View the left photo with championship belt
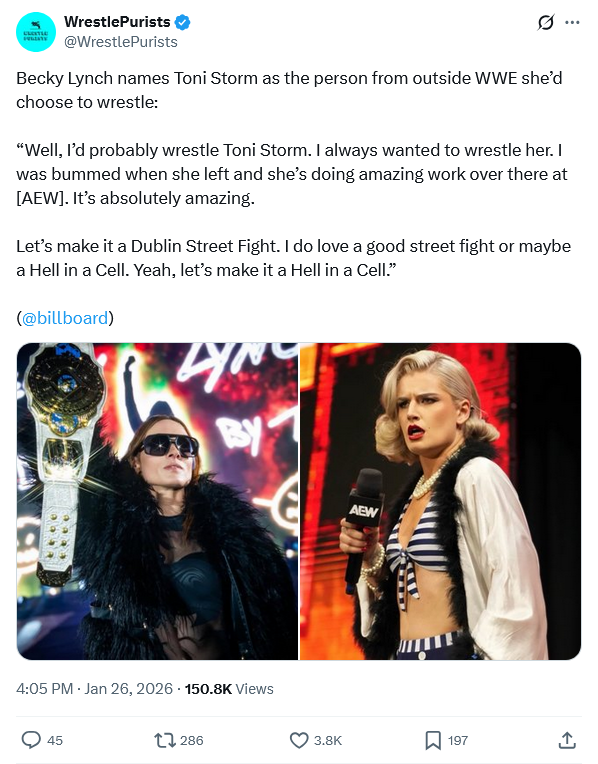The height and width of the screenshot is (764, 598). (x=157, y=501)
